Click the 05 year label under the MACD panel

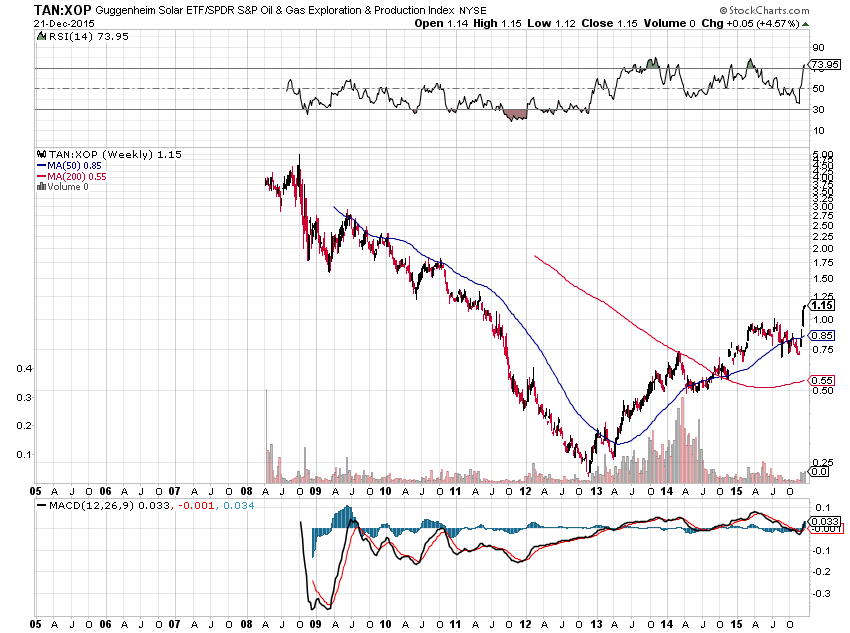(35, 624)
